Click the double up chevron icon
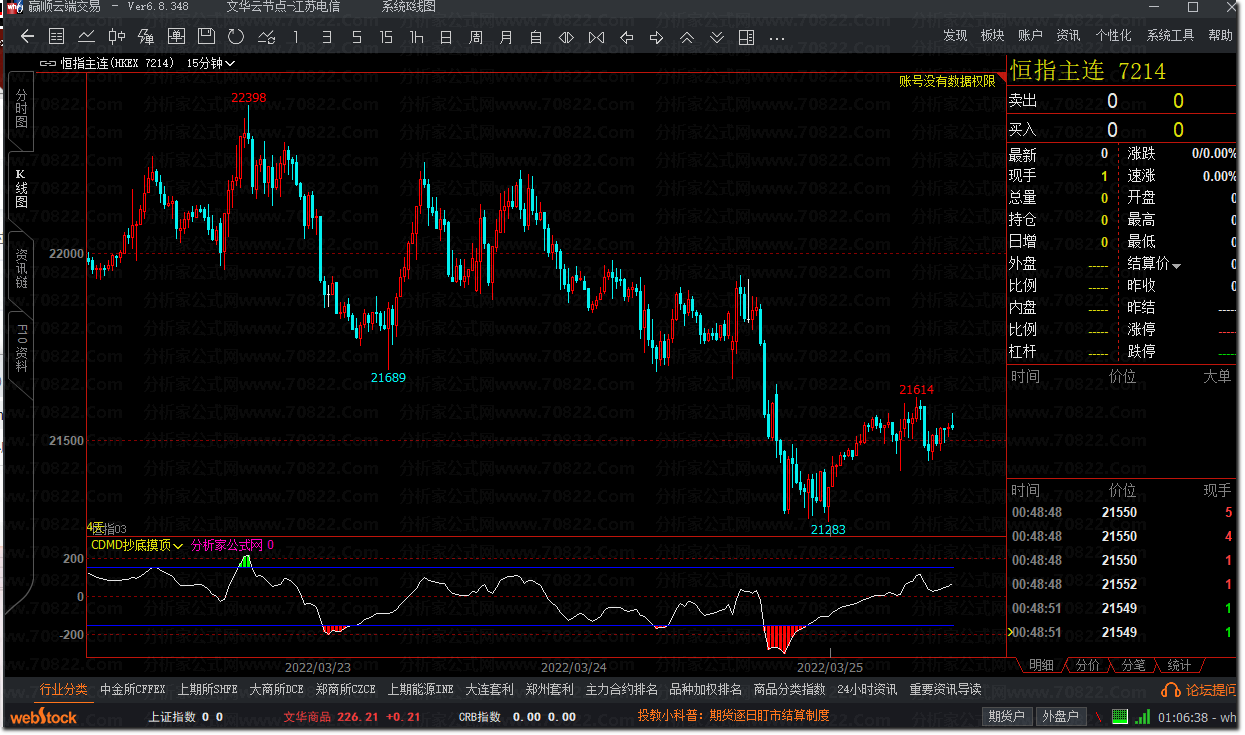Screen dimensions: 1245x735 687,37
